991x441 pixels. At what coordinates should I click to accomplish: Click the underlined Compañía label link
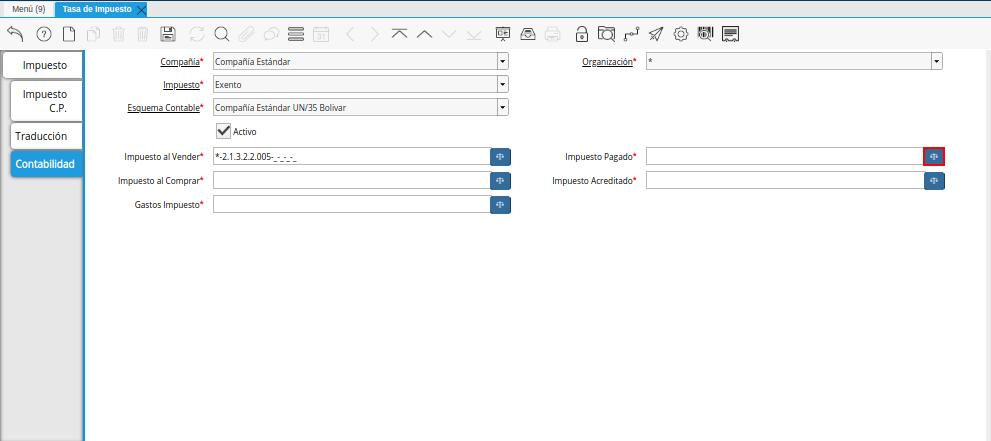click(180, 62)
